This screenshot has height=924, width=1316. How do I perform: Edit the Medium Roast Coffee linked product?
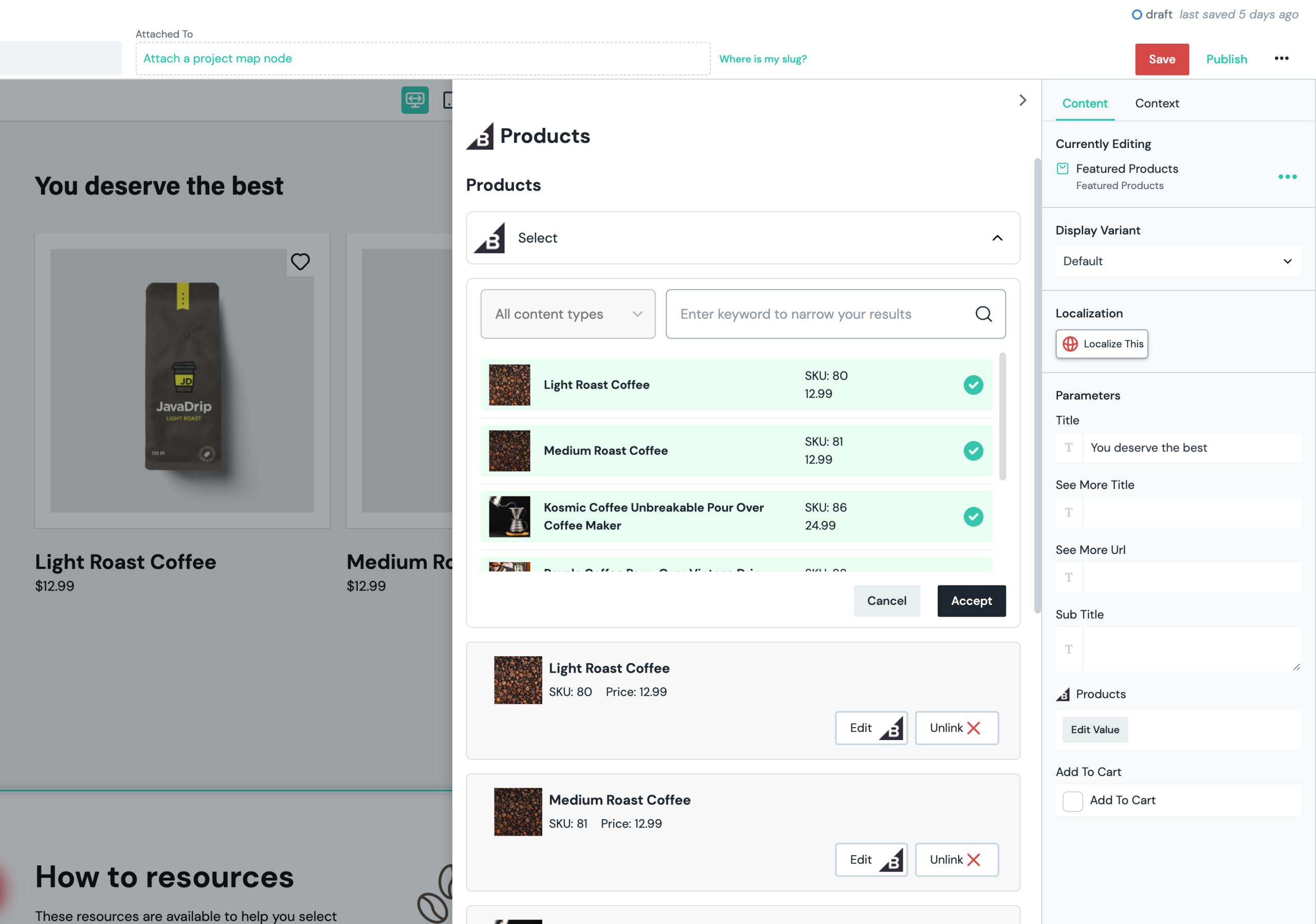[x=871, y=859]
